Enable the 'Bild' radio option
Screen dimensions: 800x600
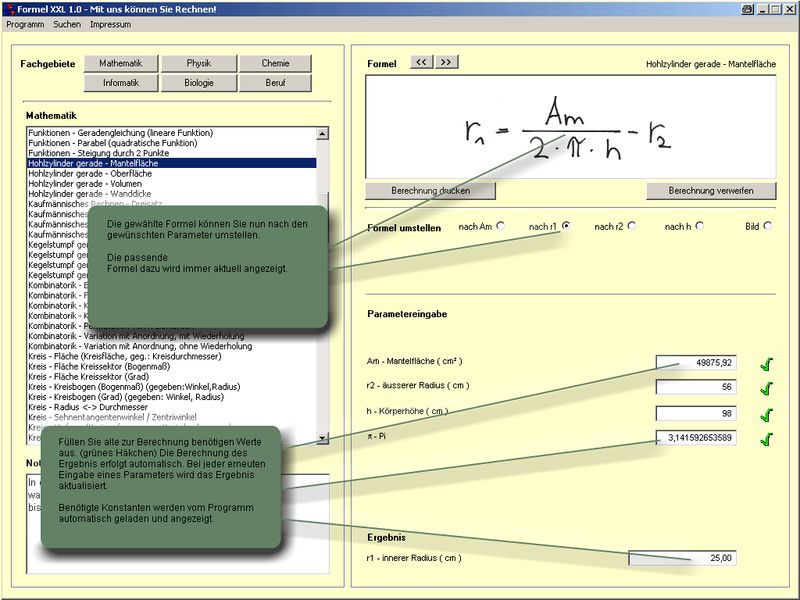768,226
